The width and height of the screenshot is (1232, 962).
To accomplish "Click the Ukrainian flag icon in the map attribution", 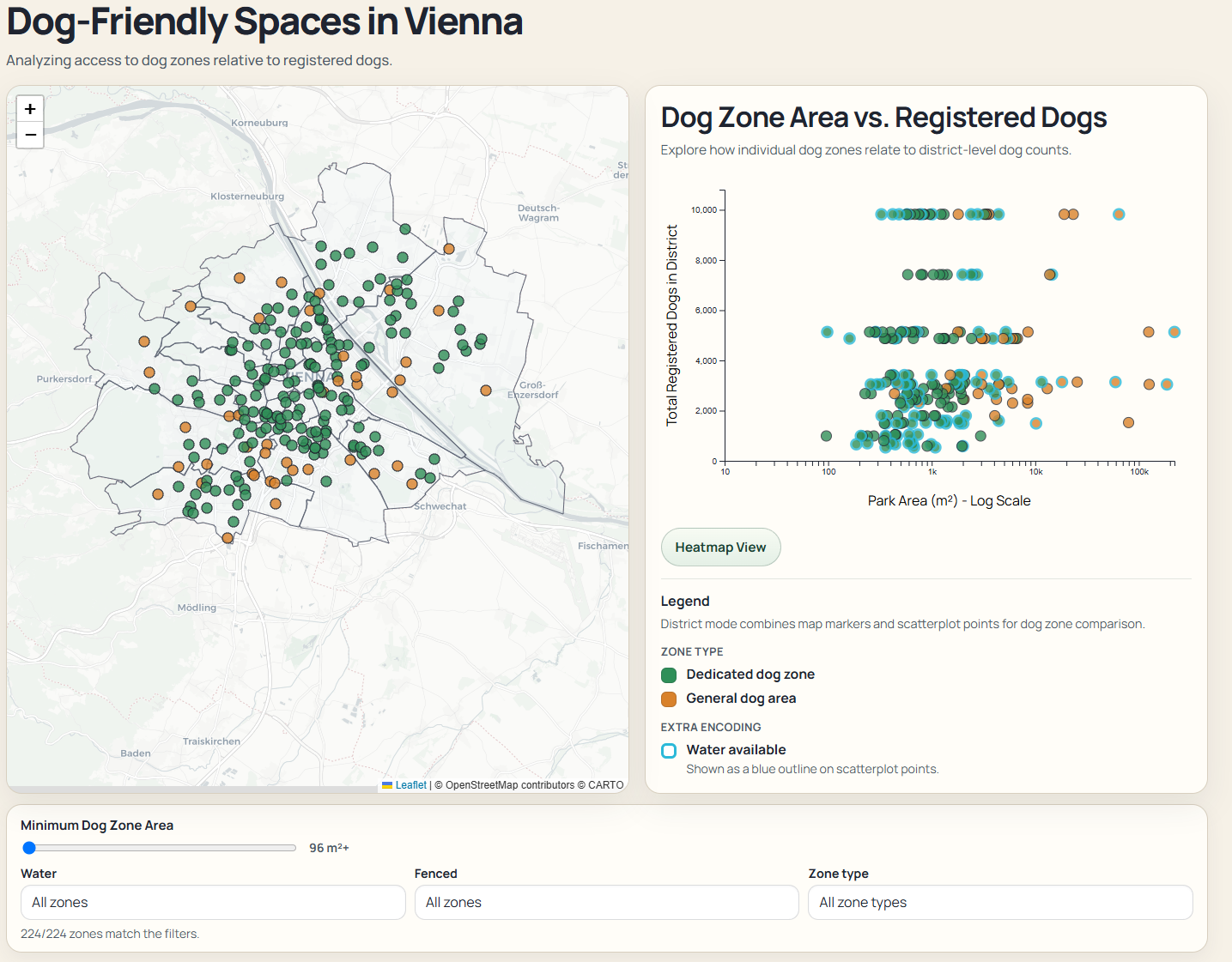I will coord(387,785).
